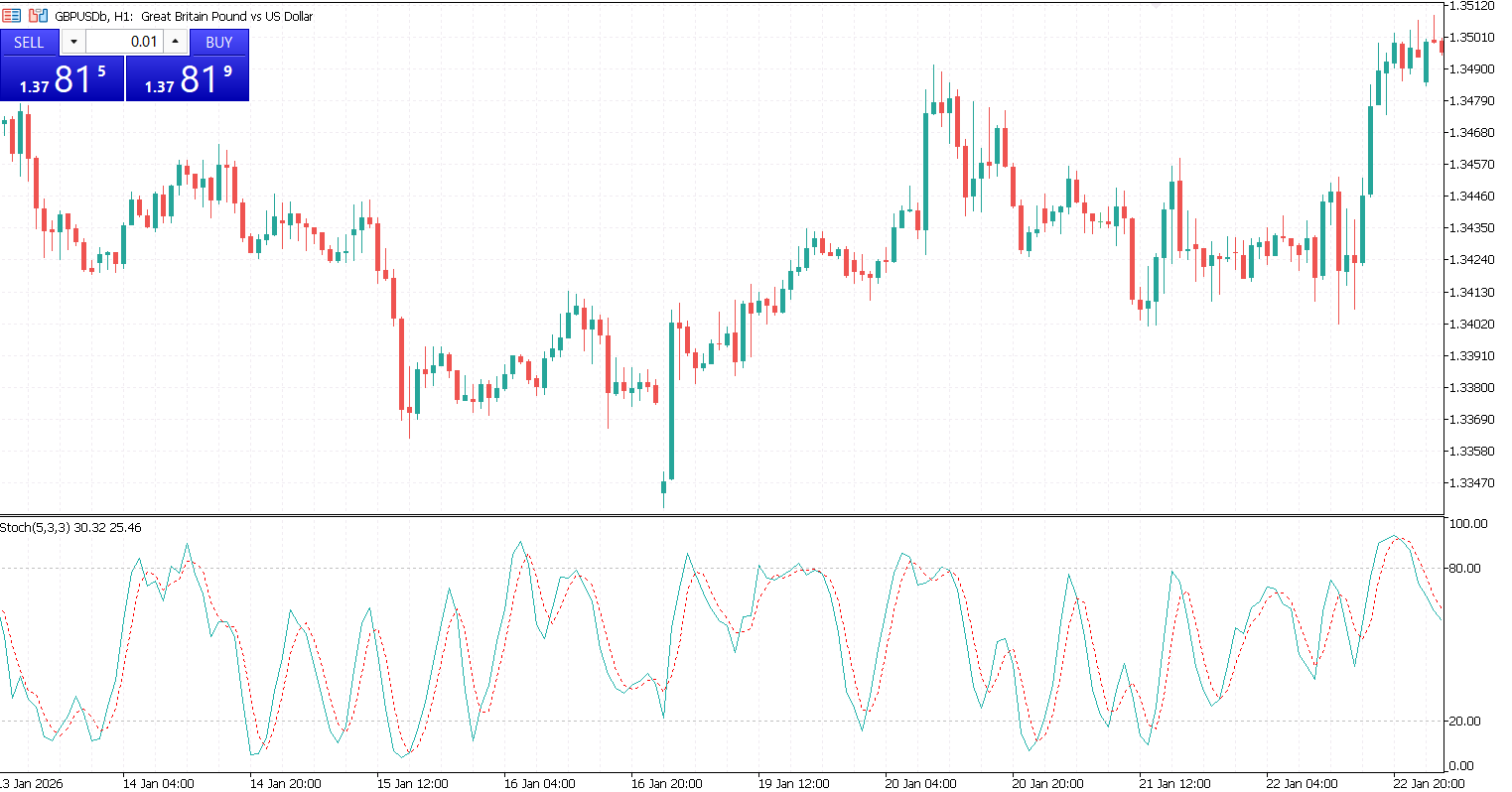1512x792 pixels.
Task: Decrease volume with the down arrow
Action: (x=73, y=42)
